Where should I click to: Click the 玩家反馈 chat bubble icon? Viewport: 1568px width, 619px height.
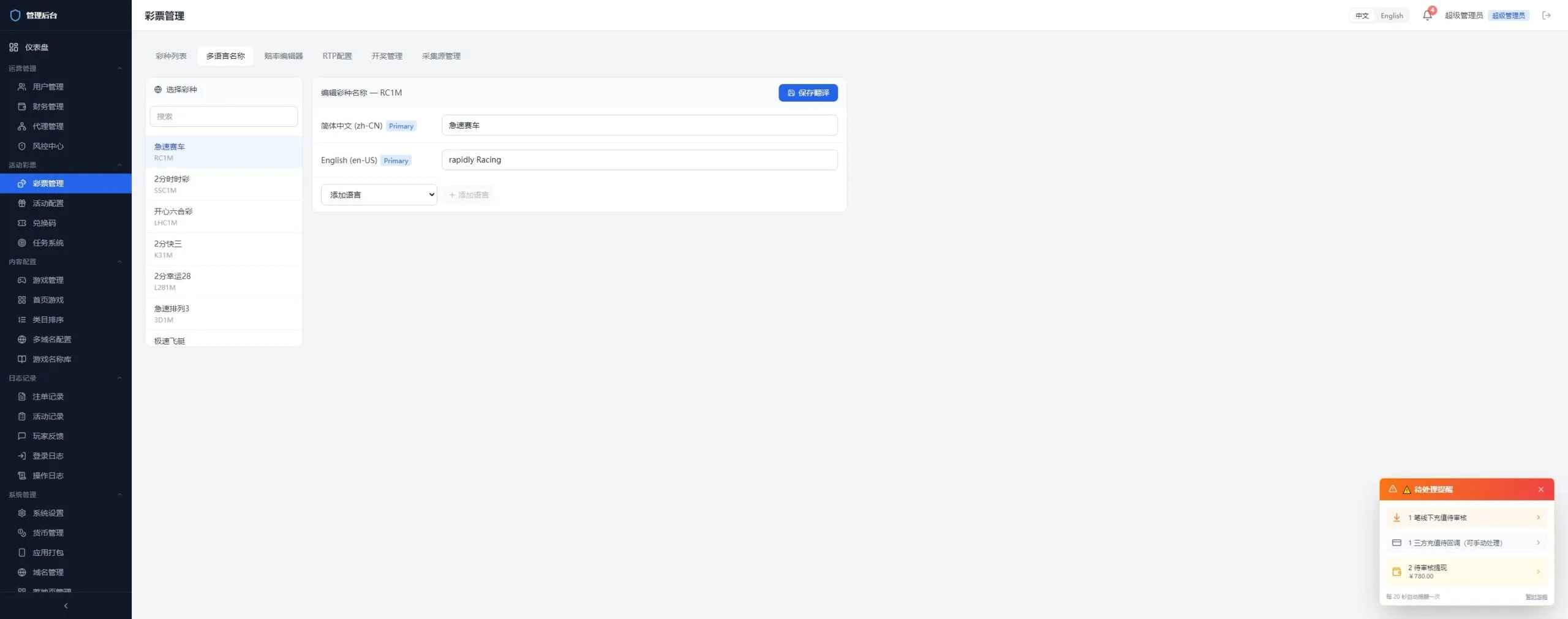click(x=22, y=436)
